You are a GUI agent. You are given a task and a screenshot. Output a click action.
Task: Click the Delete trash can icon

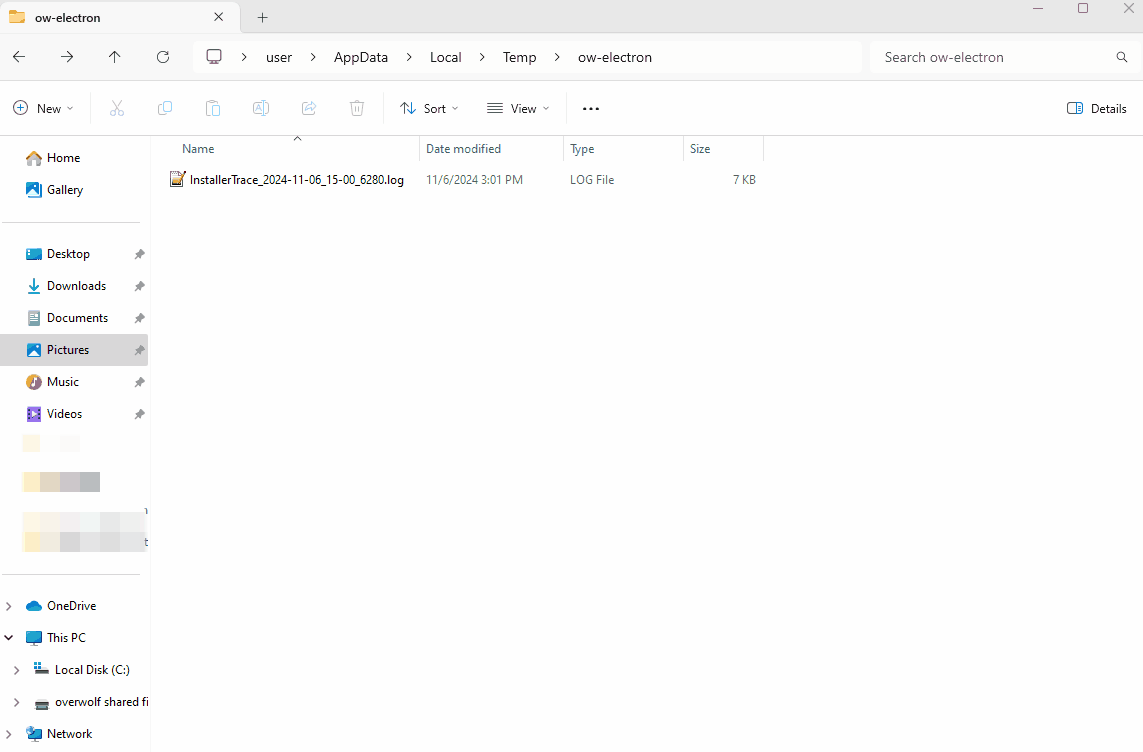[357, 109]
